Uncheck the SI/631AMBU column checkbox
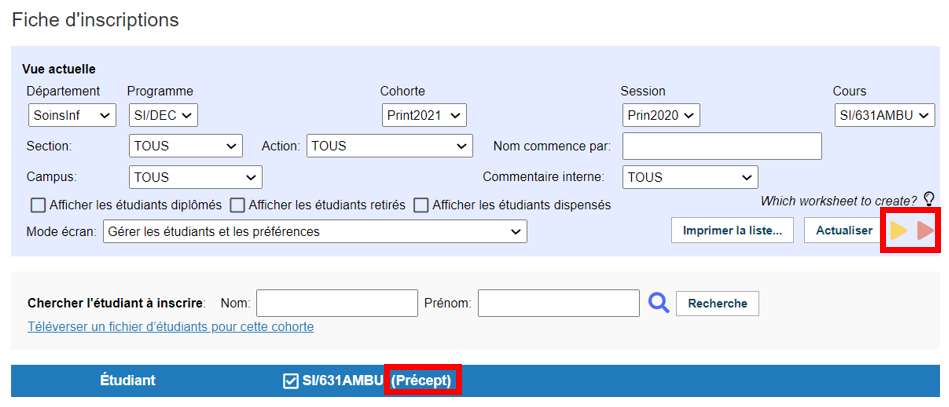 [x=290, y=381]
